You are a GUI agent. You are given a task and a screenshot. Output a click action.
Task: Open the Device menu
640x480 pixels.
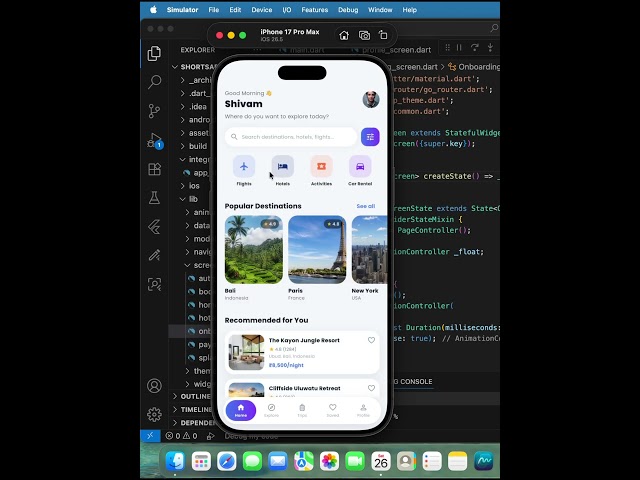[262, 10]
